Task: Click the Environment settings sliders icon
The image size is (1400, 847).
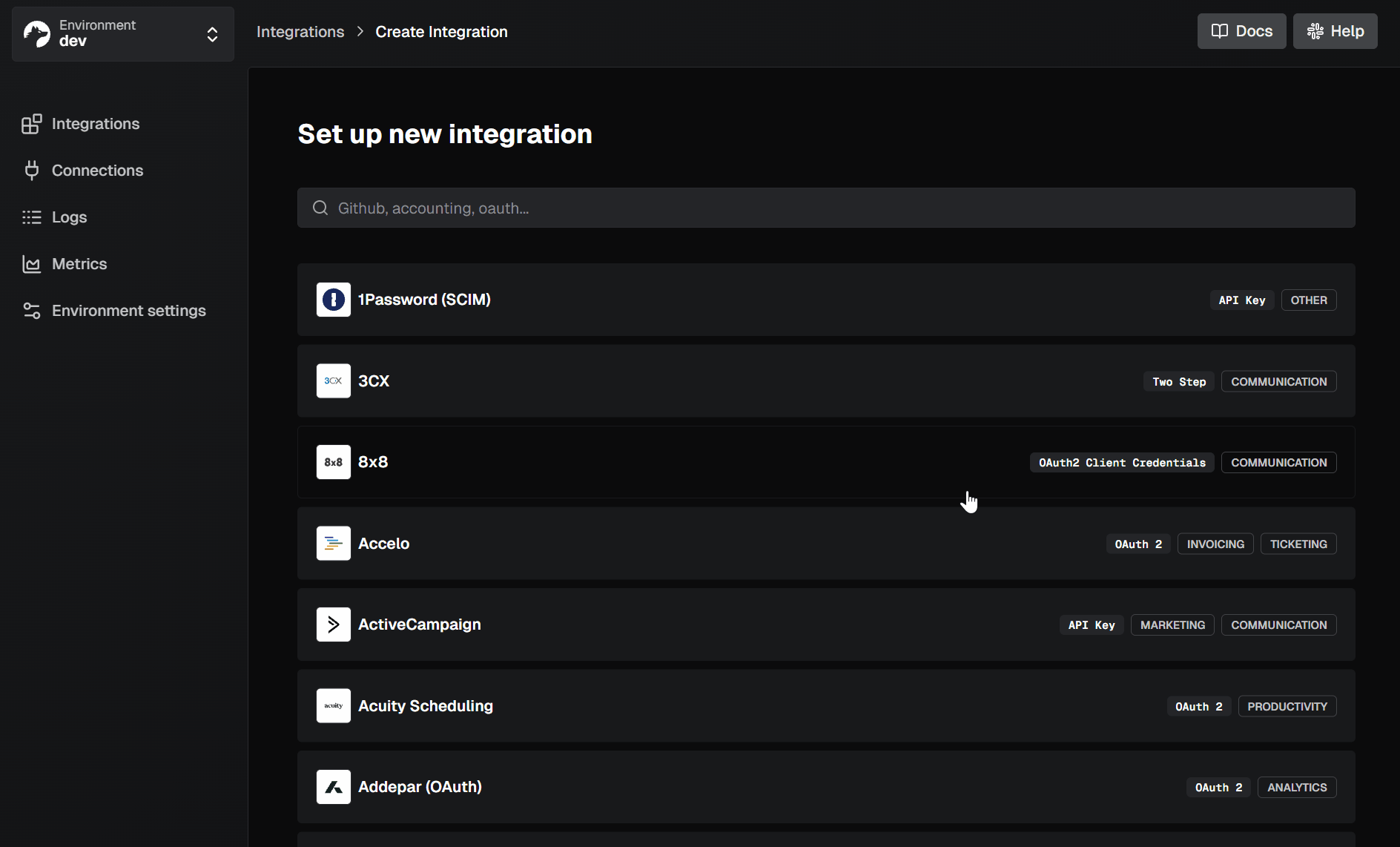Action: pyautogui.click(x=31, y=311)
